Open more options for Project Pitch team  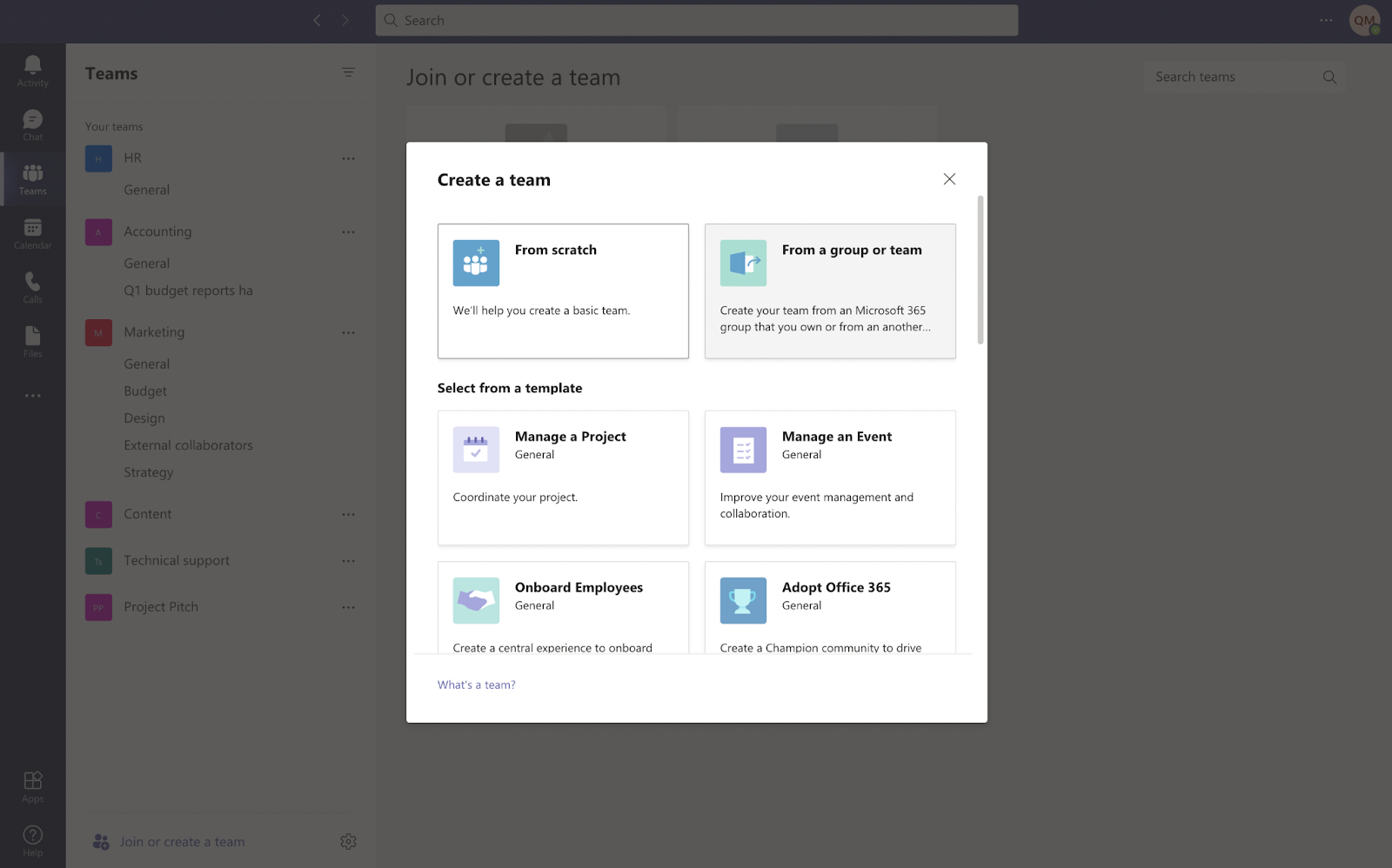(348, 607)
